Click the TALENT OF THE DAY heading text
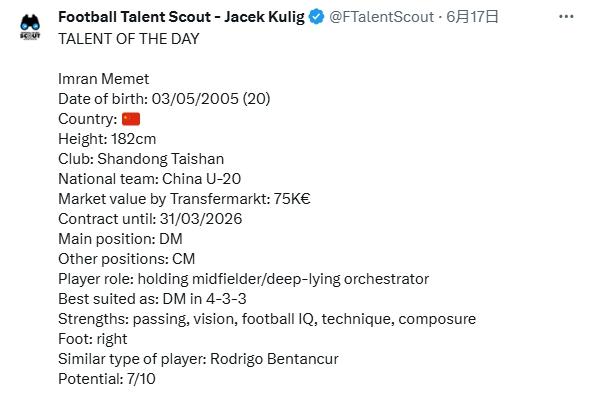This screenshot has height=401, width=591. (129, 39)
